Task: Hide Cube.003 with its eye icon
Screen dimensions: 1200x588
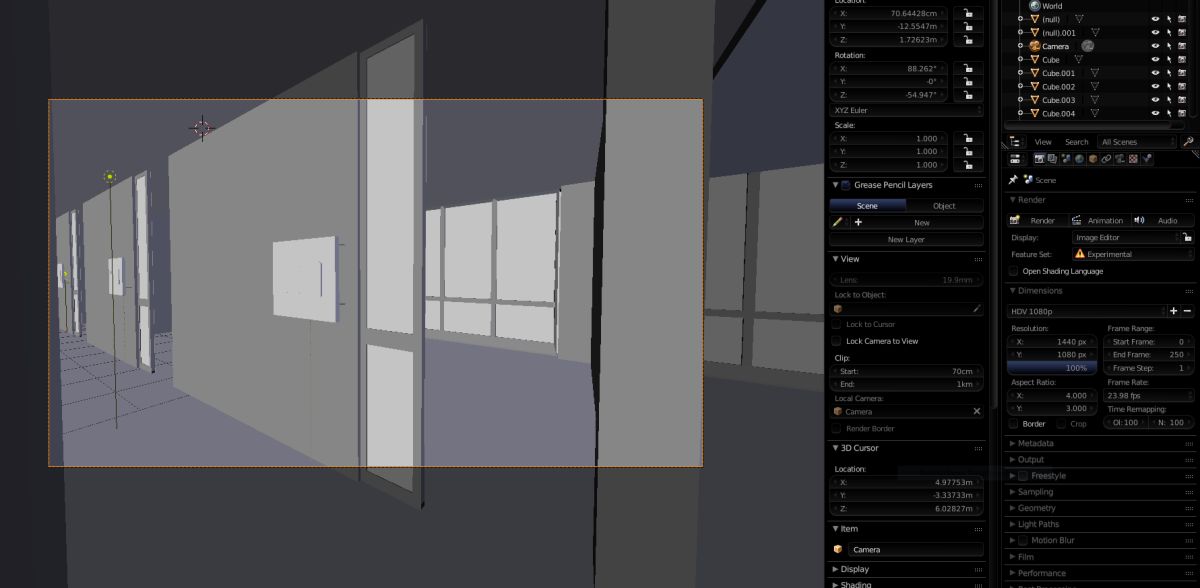Action: click(1155, 100)
